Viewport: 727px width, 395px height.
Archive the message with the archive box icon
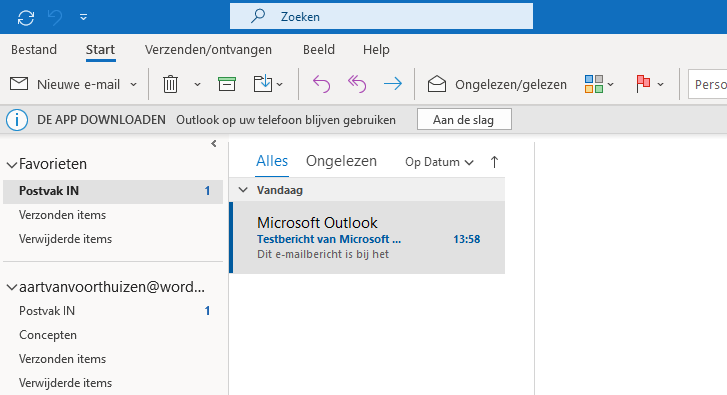click(227, 84)
